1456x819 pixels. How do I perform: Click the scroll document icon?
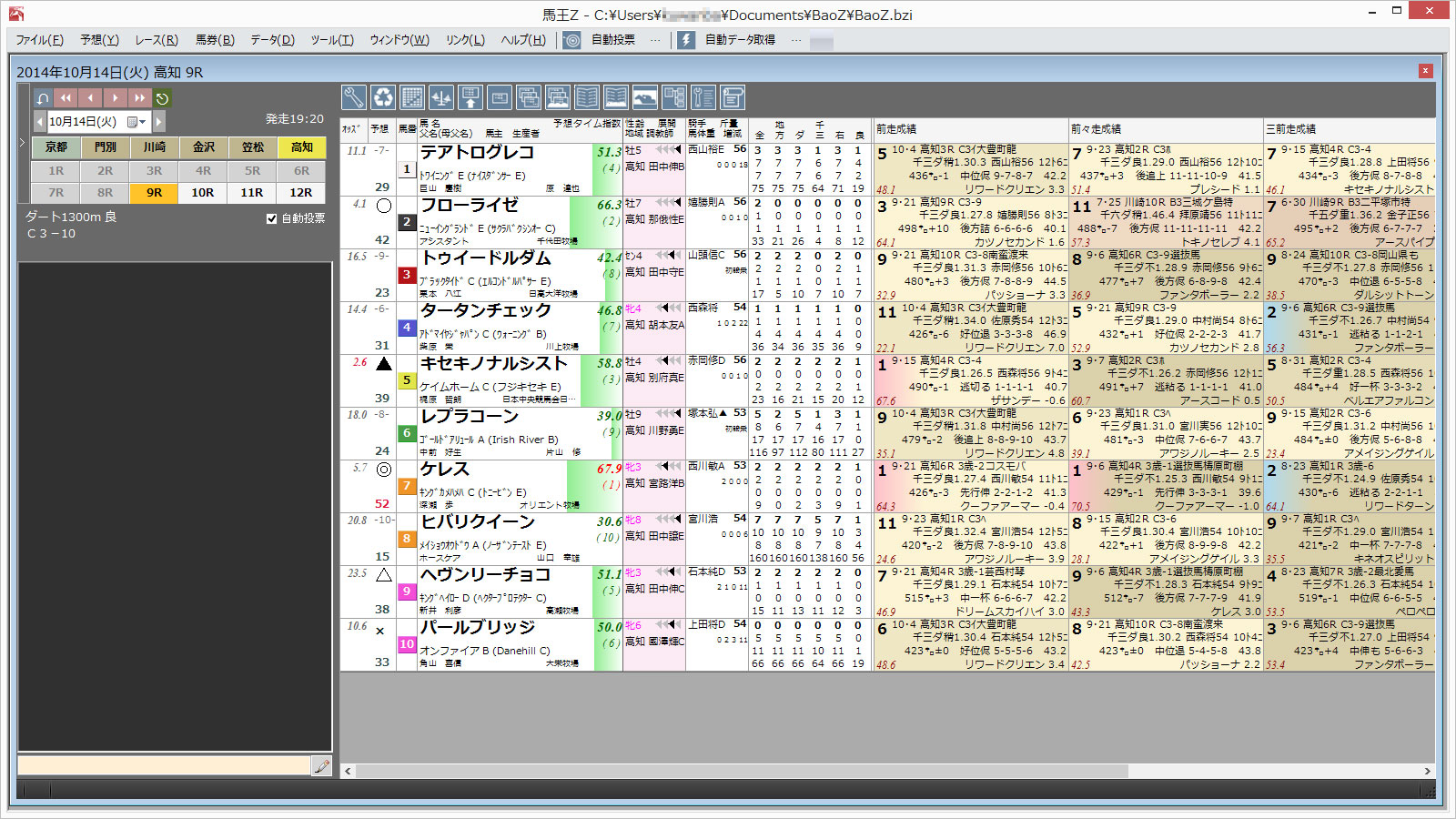pyautogui.click(x=733, y=97)
